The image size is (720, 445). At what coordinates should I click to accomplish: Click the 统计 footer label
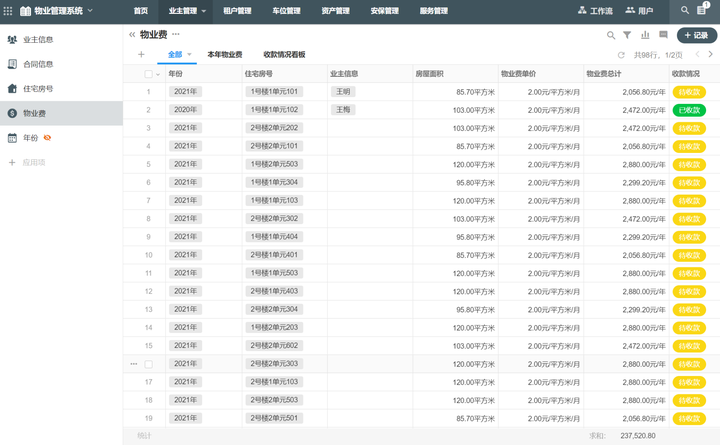coord(144,435)
